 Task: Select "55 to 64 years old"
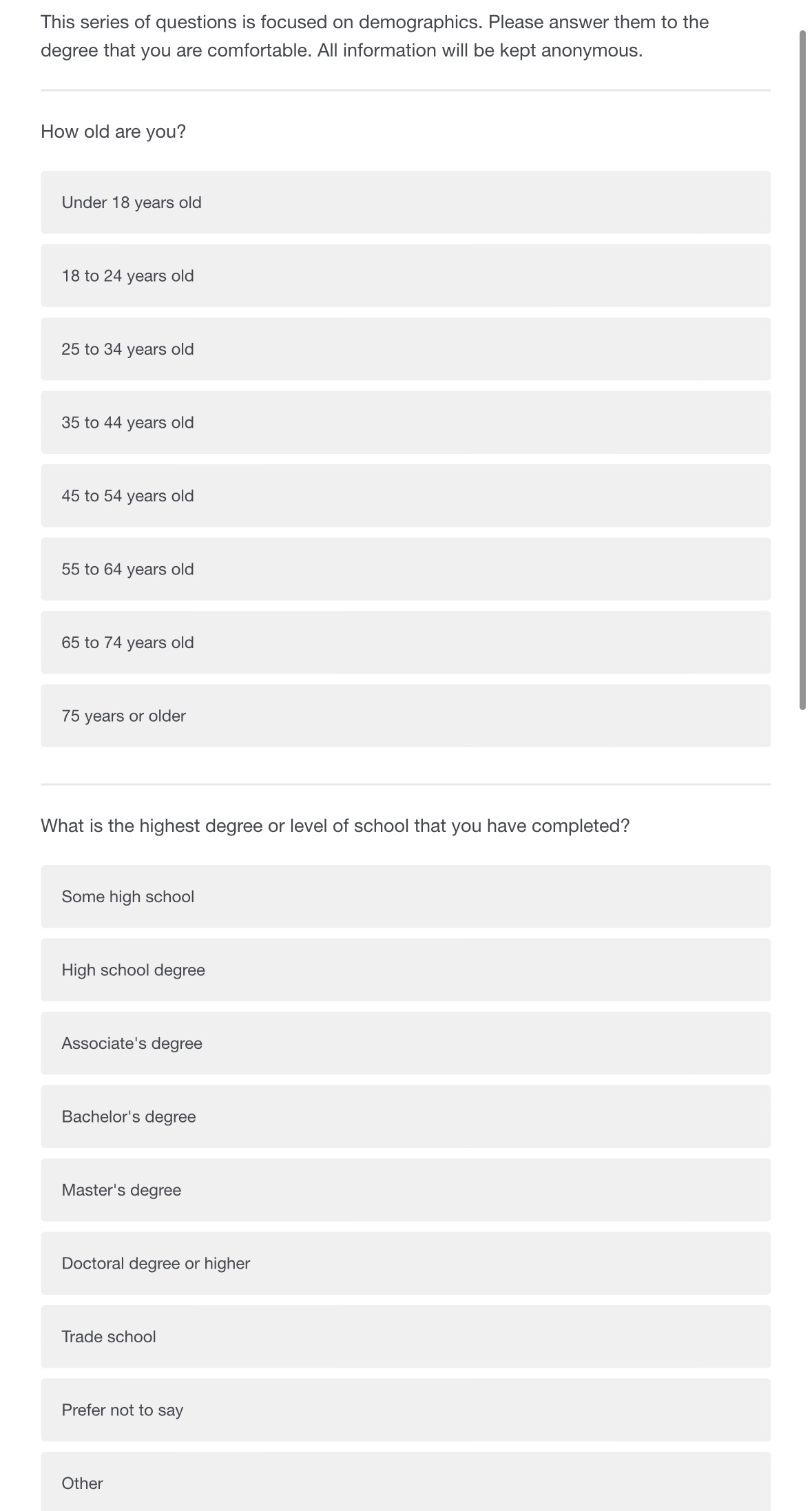pos(406,569)
